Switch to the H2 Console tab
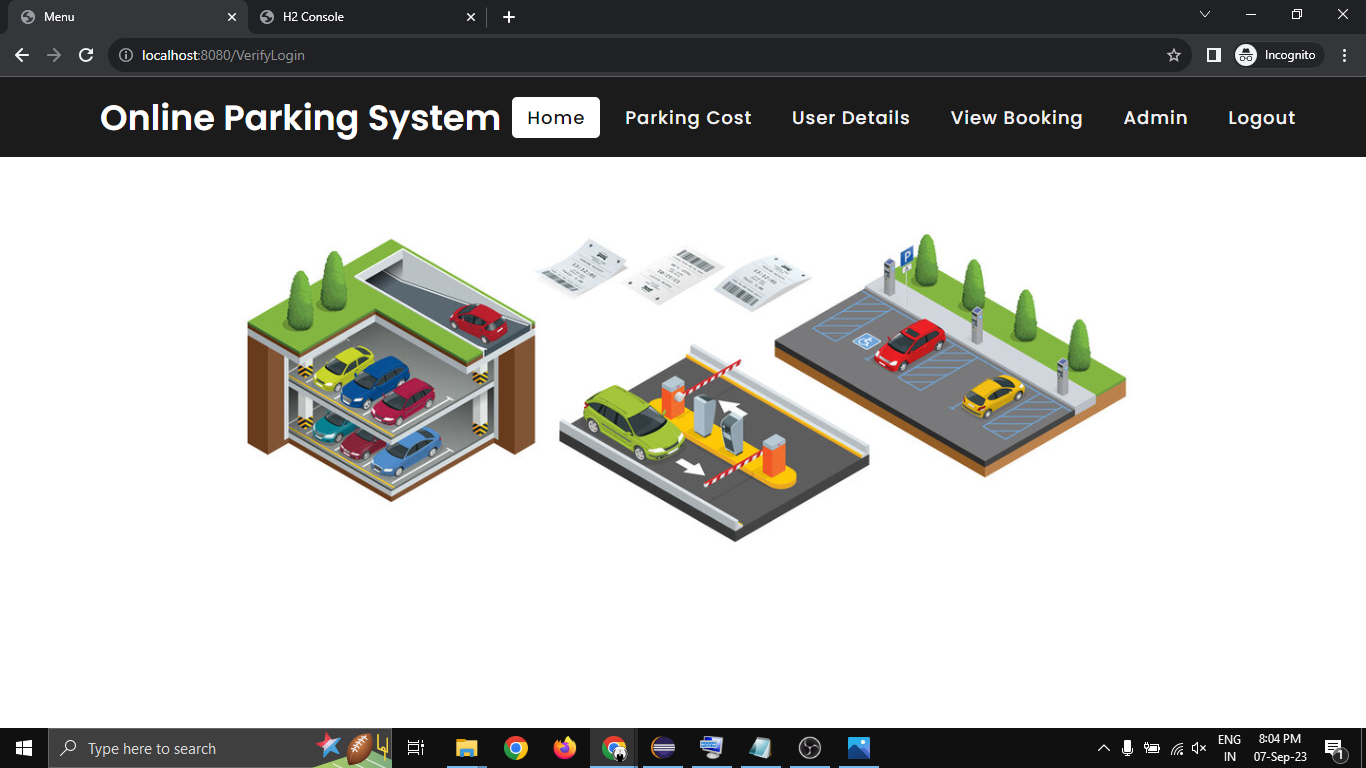This screenshot has height=768, width=1366. (359, 17)
